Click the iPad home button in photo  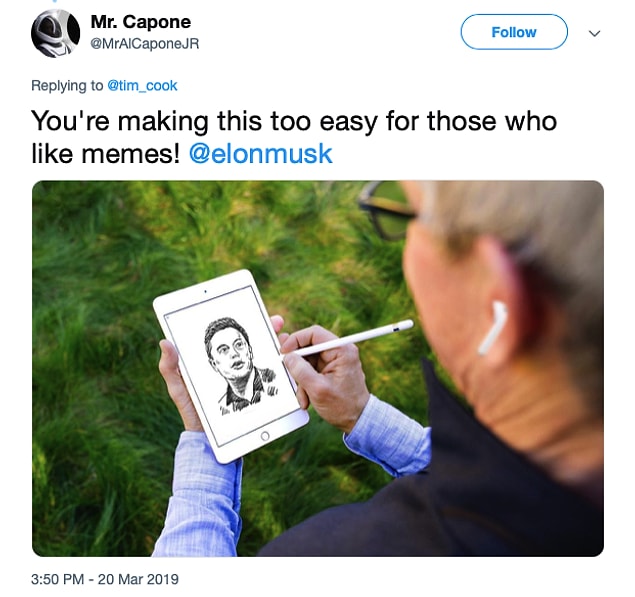[265, 436]
